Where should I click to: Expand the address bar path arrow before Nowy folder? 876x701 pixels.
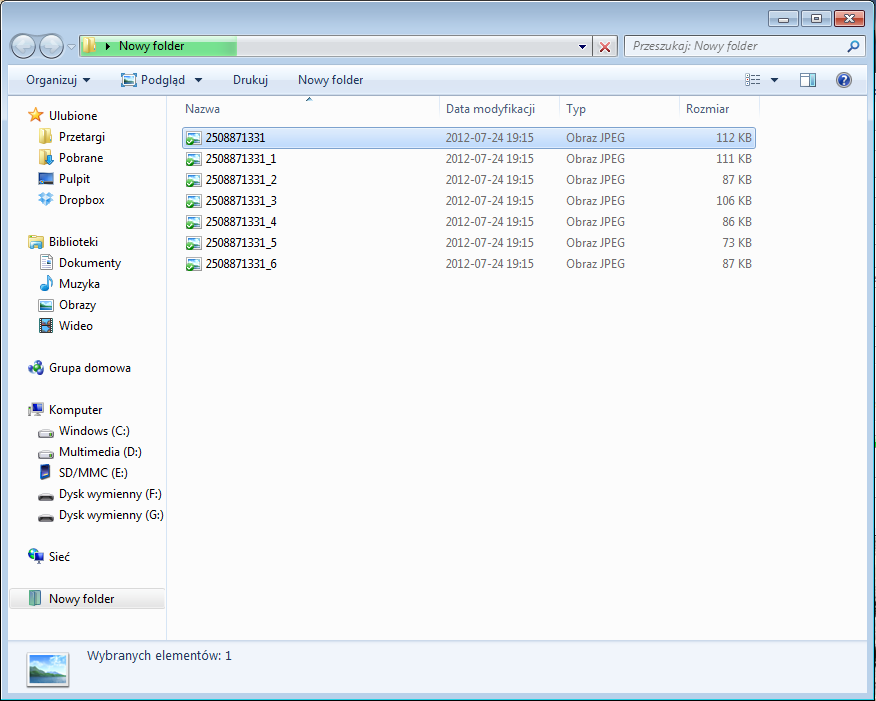coord(108,46)
